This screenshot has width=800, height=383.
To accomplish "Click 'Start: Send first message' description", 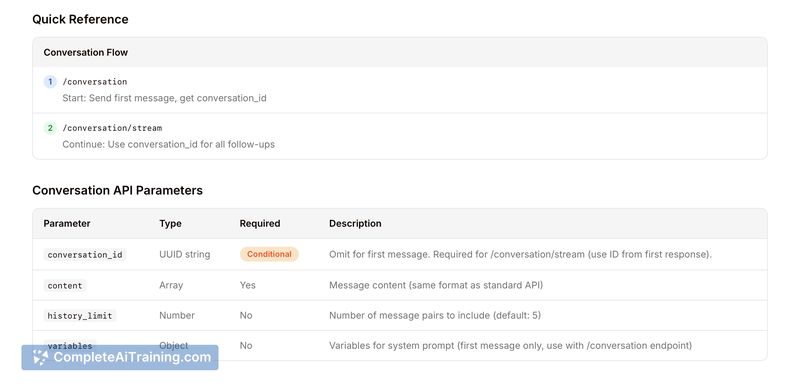I will click(164, 98).
